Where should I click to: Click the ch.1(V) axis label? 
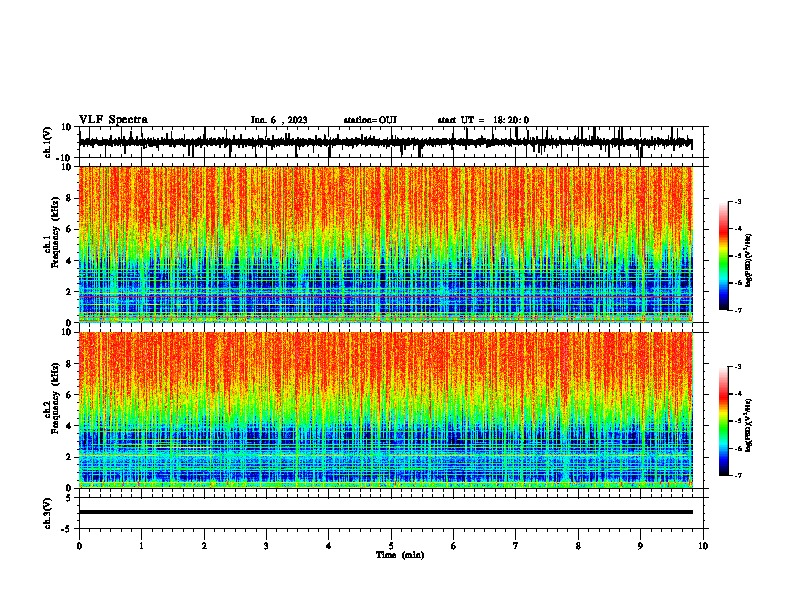48,142
